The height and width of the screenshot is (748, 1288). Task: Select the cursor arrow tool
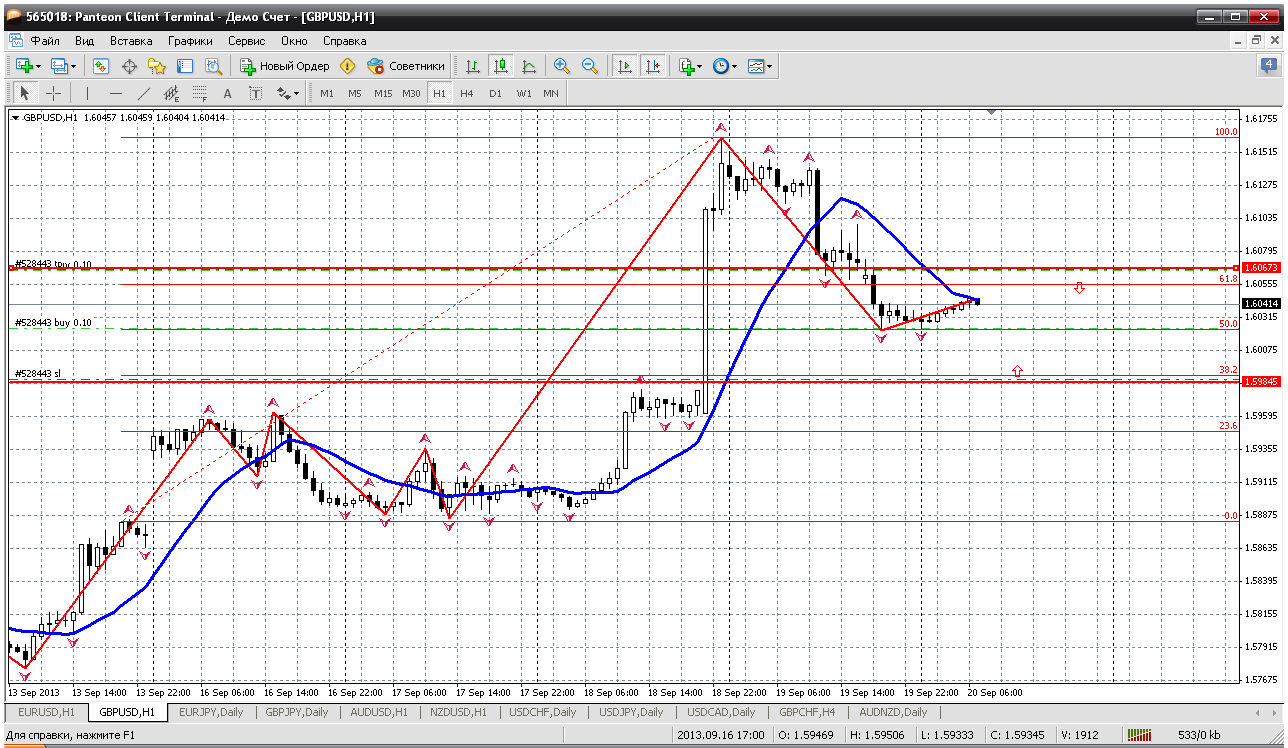[26, 93]
